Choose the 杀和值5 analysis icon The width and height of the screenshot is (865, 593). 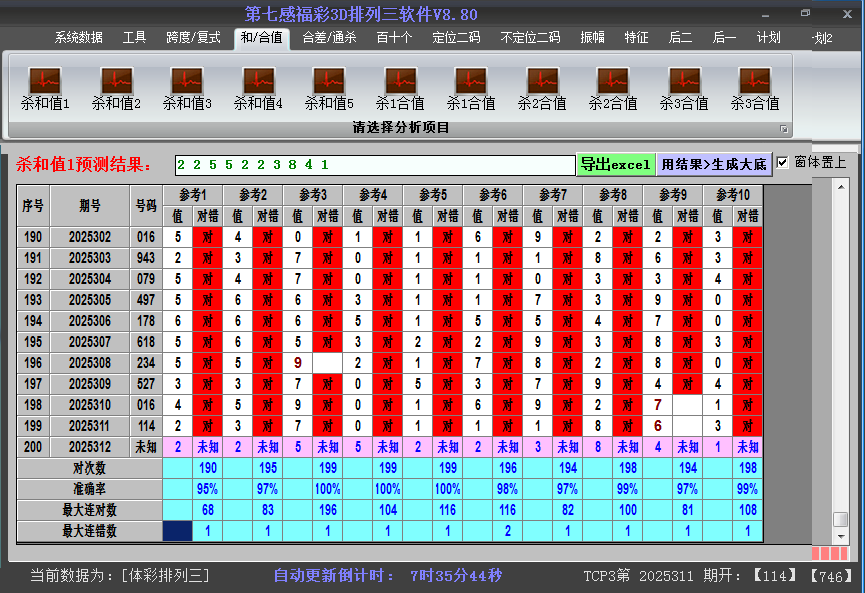pos(329,81)
